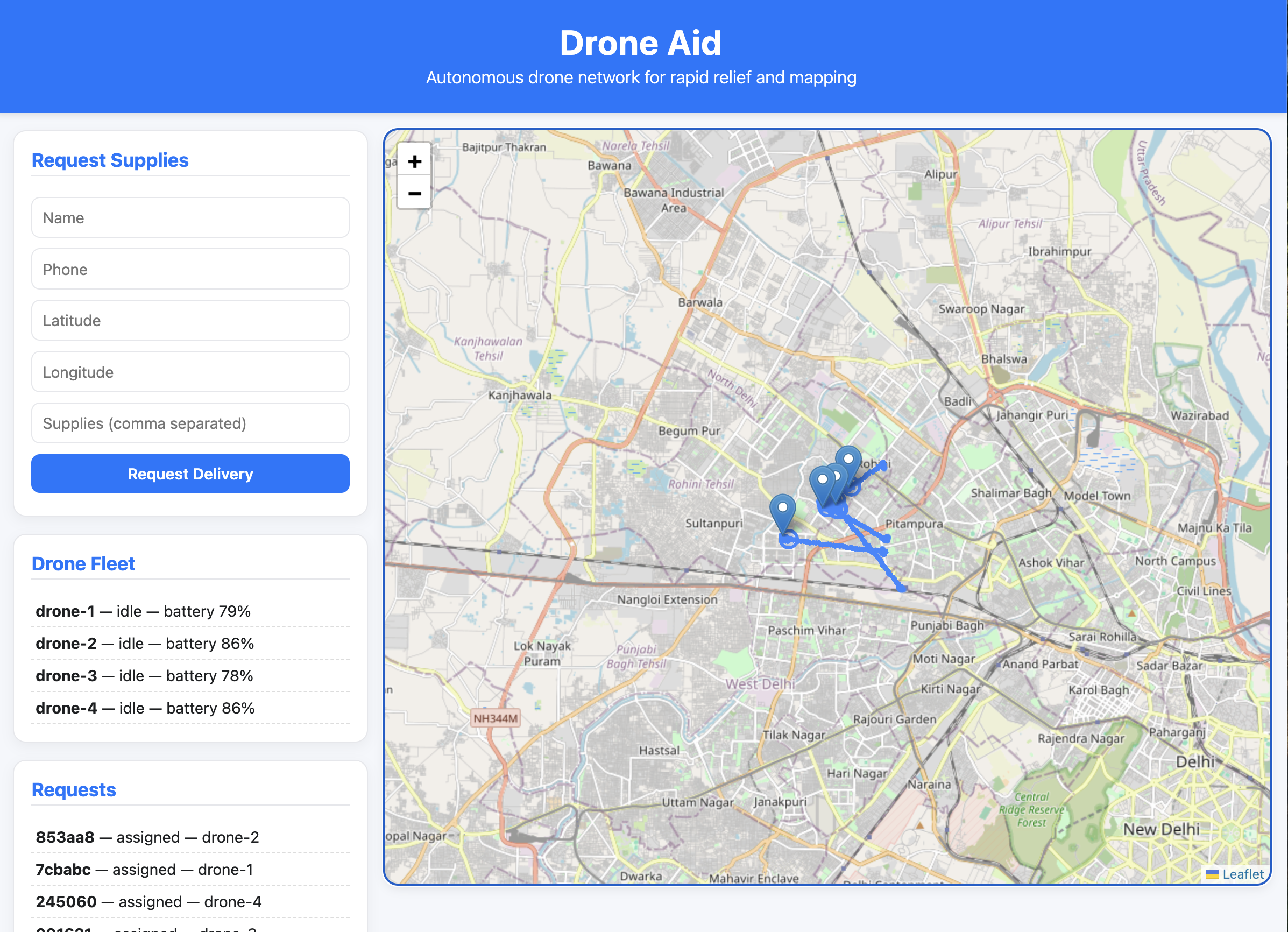Click the Name input field
Viewport: 1288px width, 932px height.
[190, 217]
